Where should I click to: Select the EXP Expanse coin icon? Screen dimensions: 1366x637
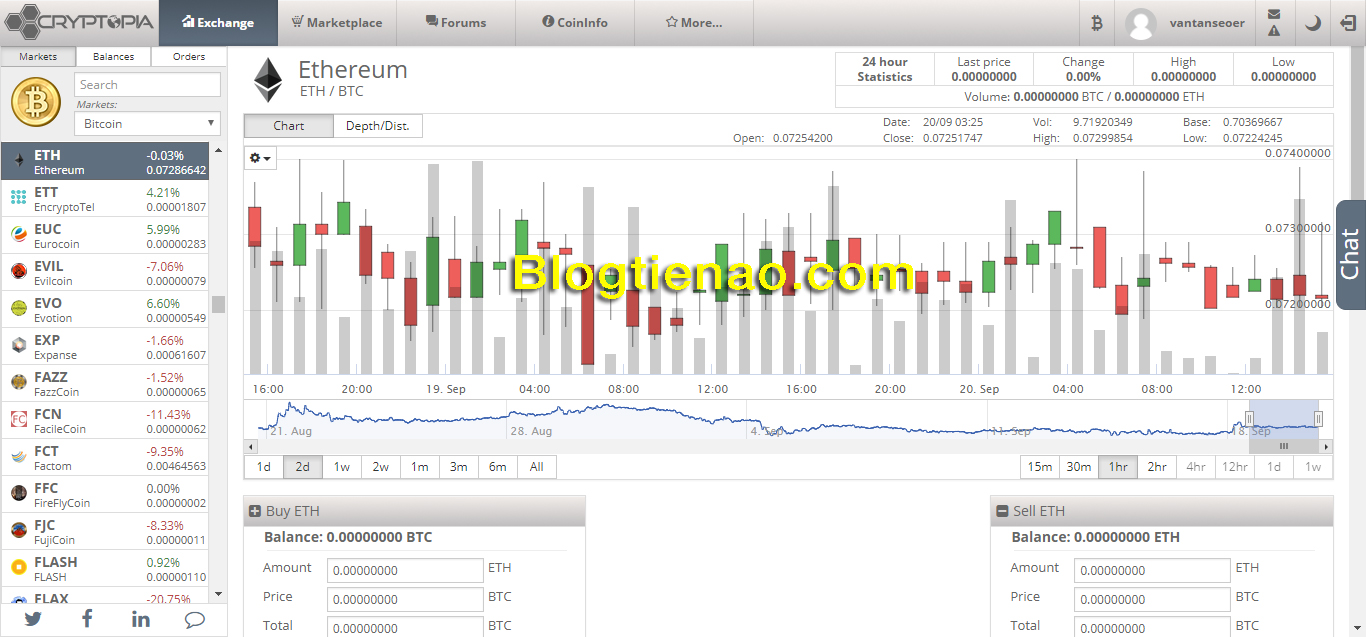(18, 346)
